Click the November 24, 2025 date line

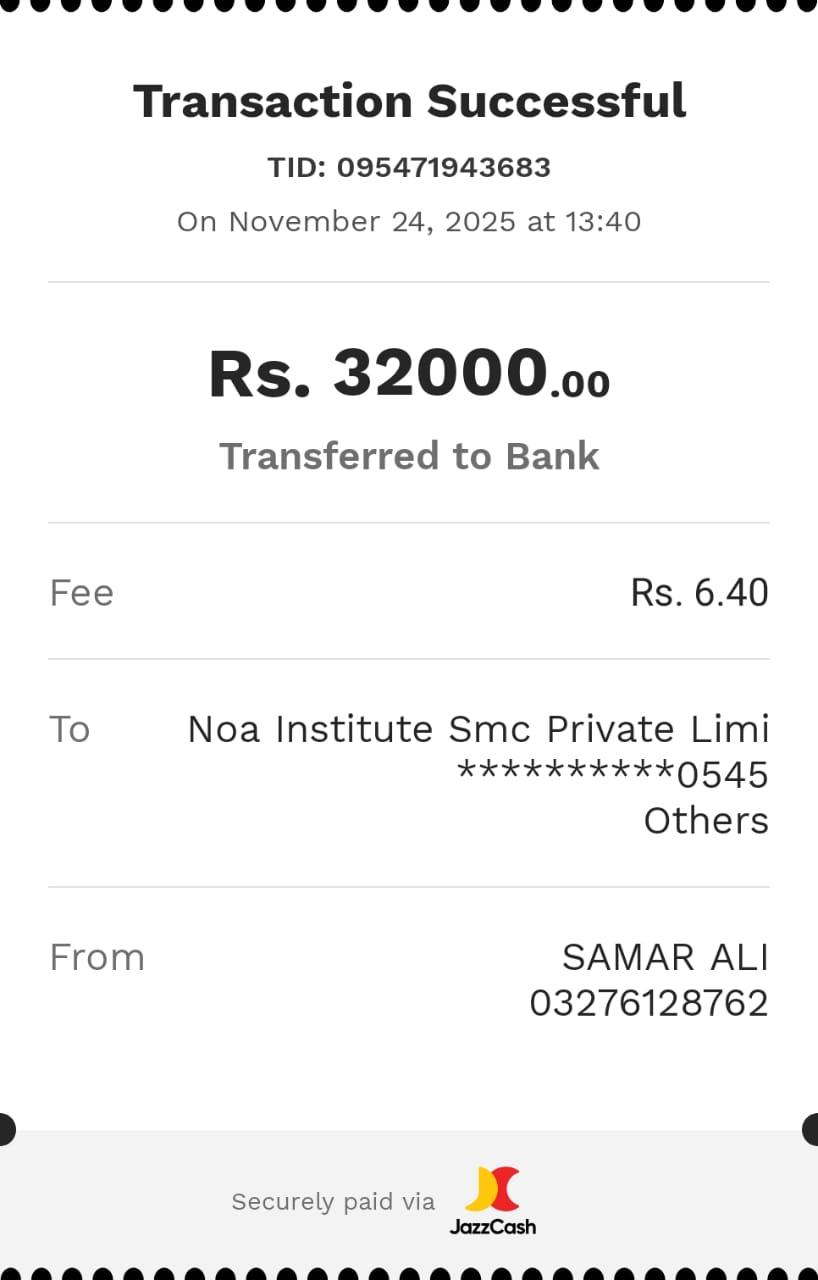pos(409,221)
